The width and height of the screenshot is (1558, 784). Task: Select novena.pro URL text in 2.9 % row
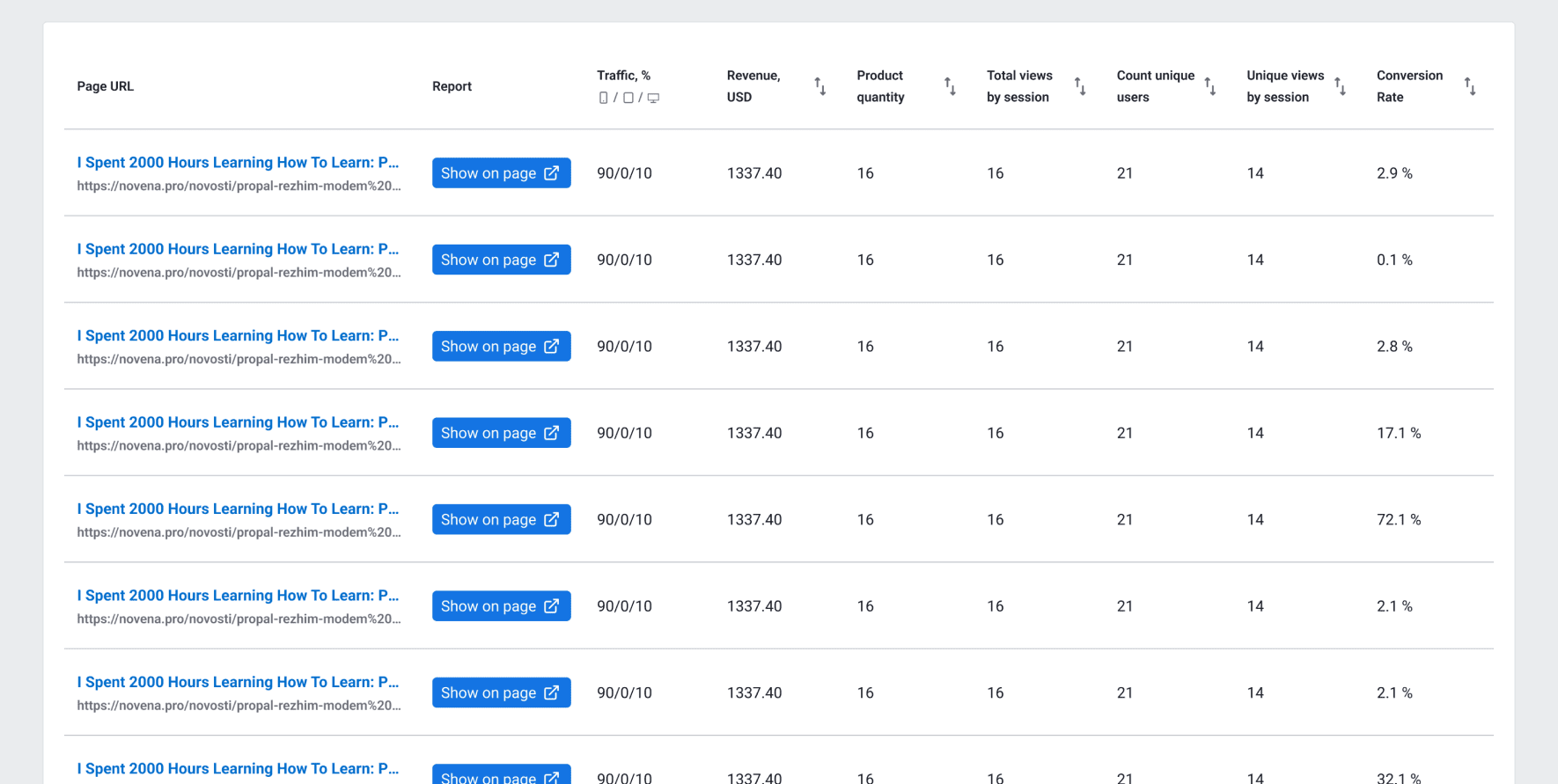(x=239, y=186)
